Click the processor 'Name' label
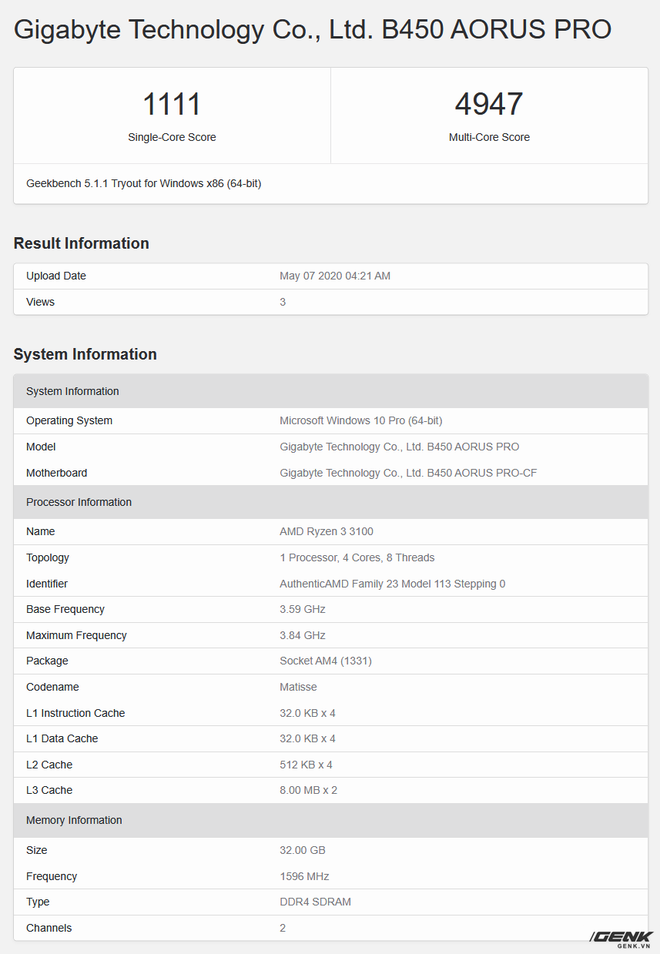This screenshot has width=660, height=954. (40, 532)
